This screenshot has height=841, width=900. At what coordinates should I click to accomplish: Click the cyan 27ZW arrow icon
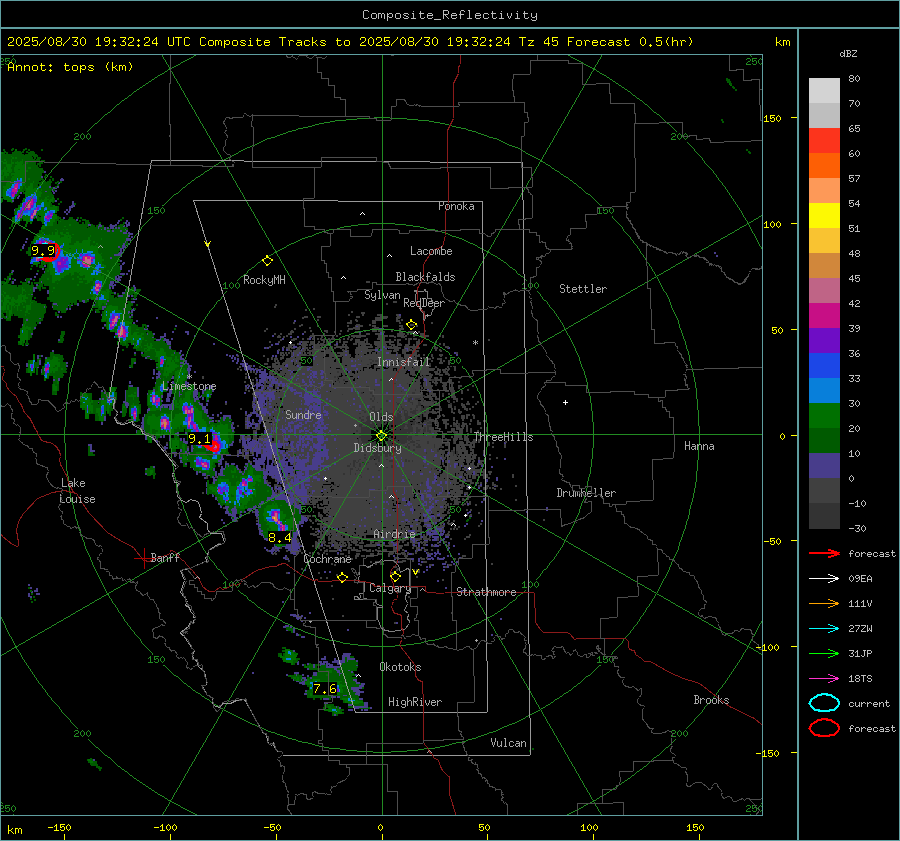pos(824,629)
